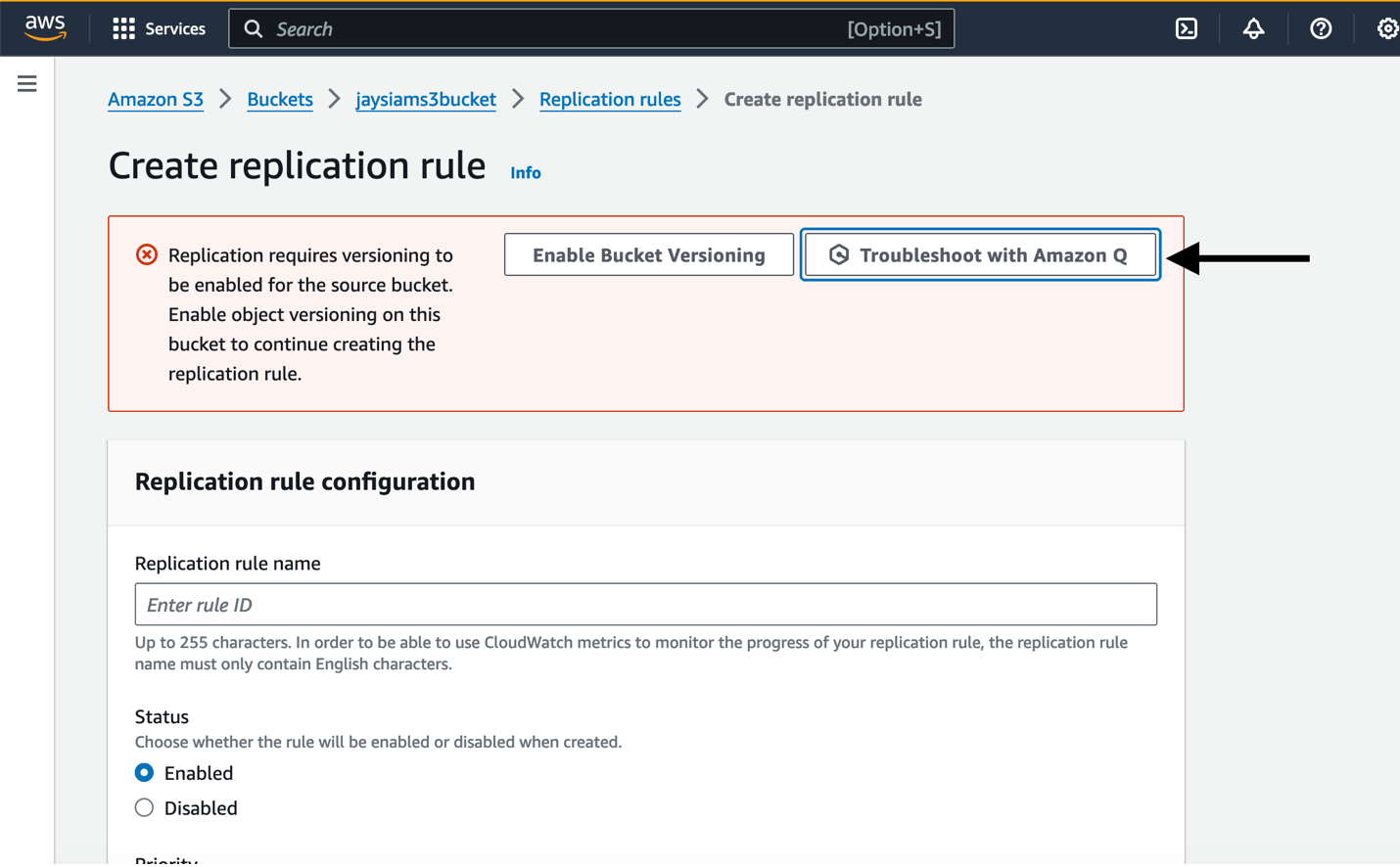Click the red error alert icon

click(x=145, y=253)
